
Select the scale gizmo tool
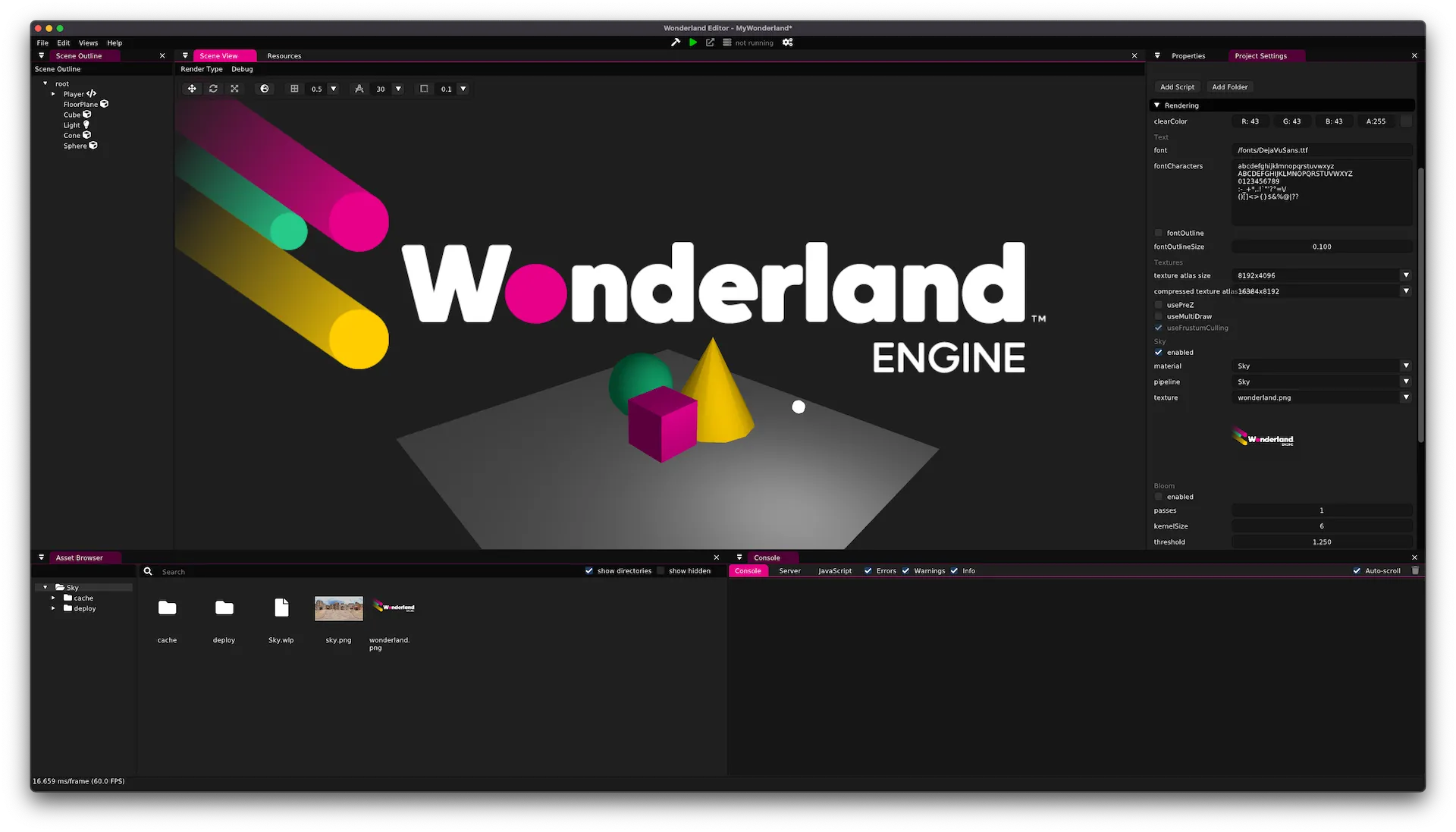pos(234,89)
